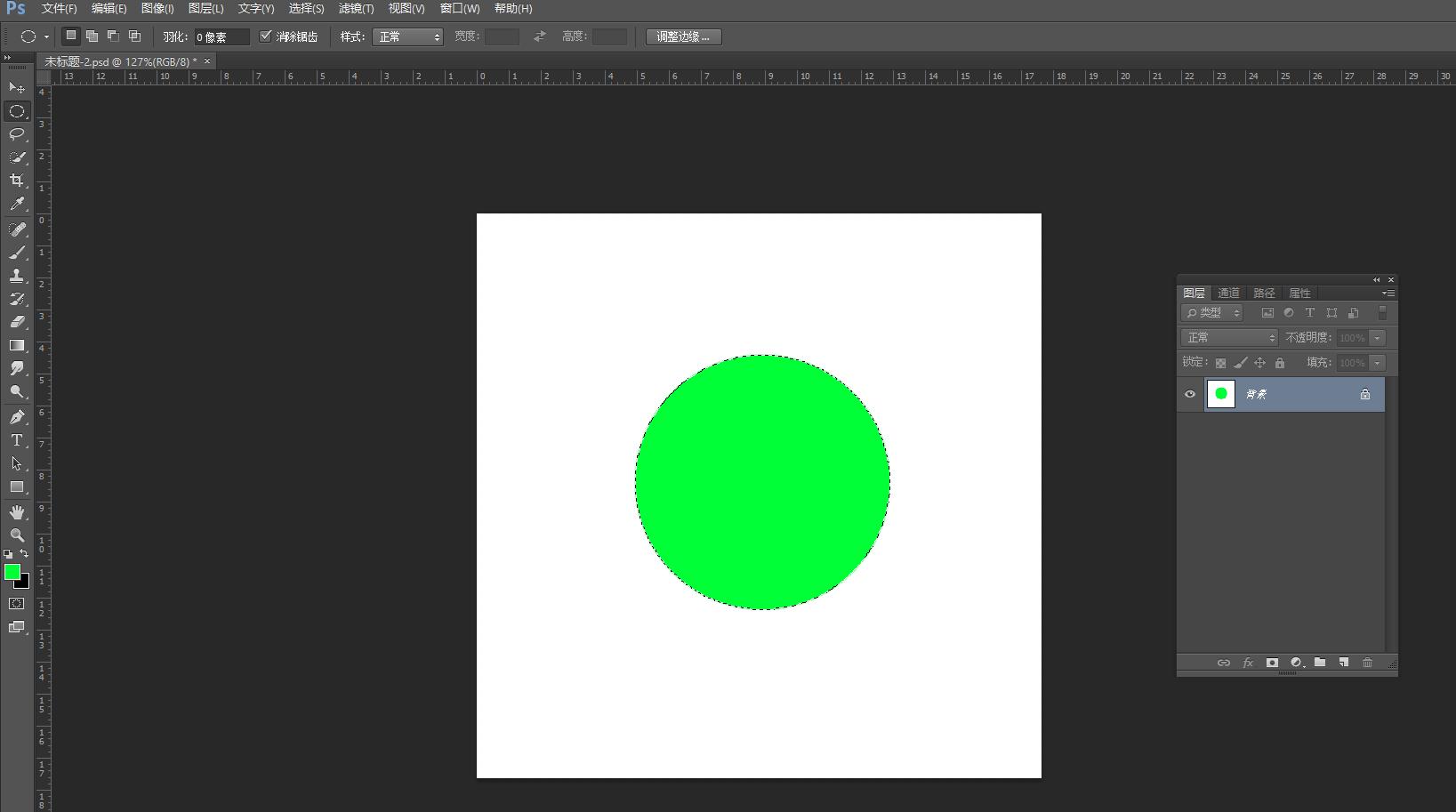Reset default foreground and background colors
Viewport: 1456px width, 812px height.
[8, 554]
